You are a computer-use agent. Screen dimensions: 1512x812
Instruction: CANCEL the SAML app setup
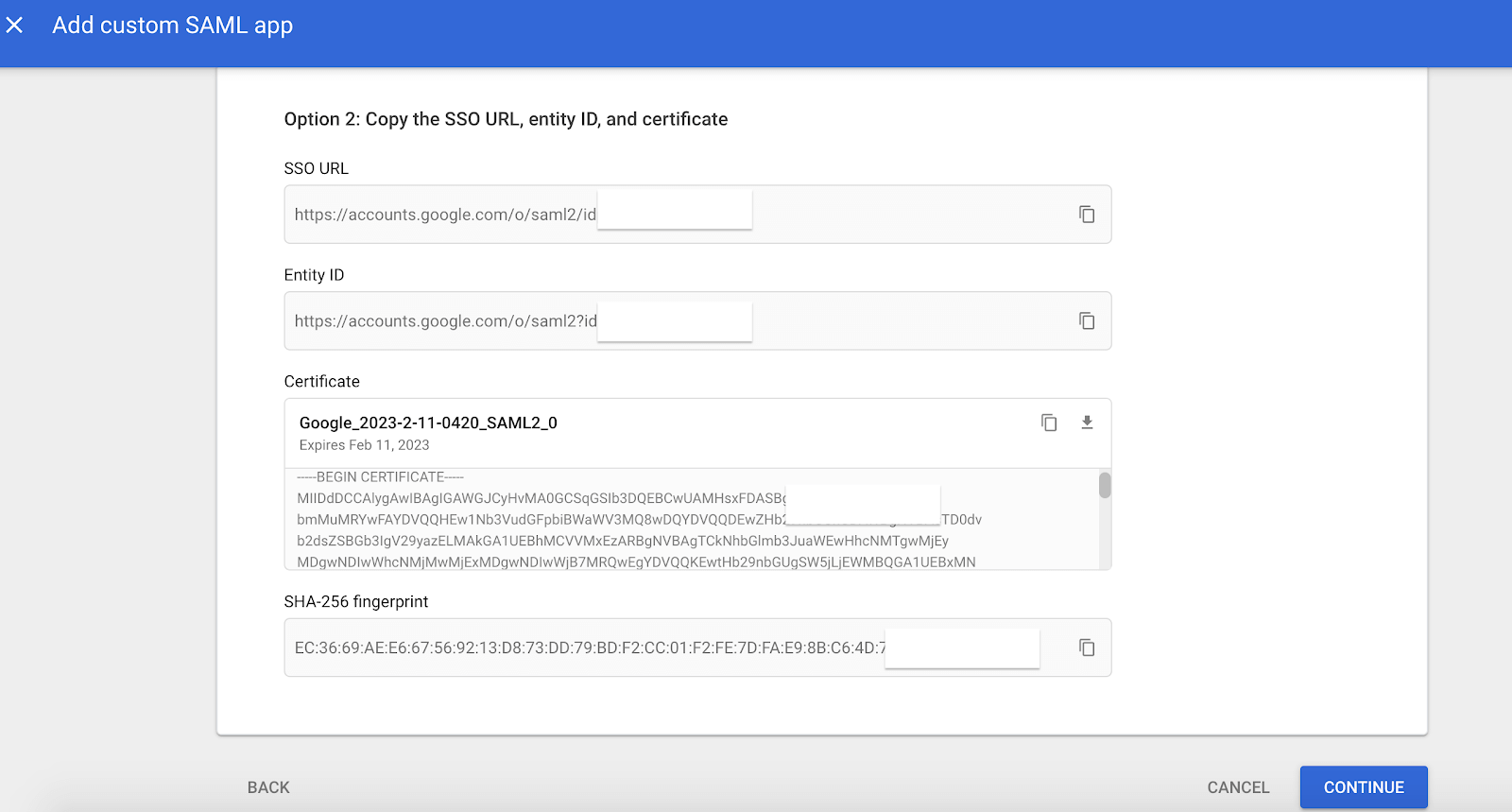[x=1238, y=787]
